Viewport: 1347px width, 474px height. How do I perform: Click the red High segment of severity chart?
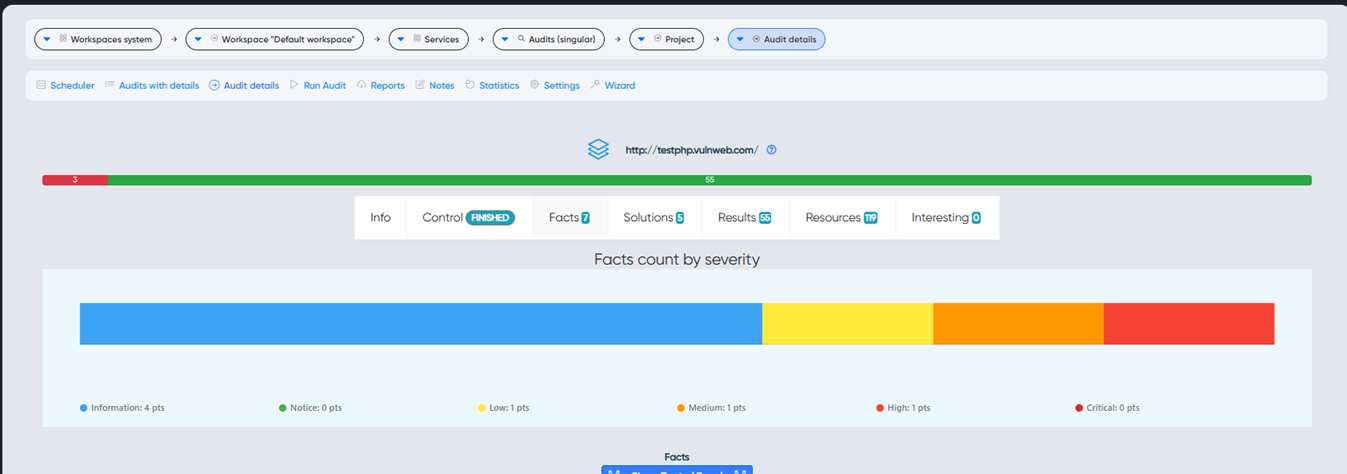(x=1189, y=324)
